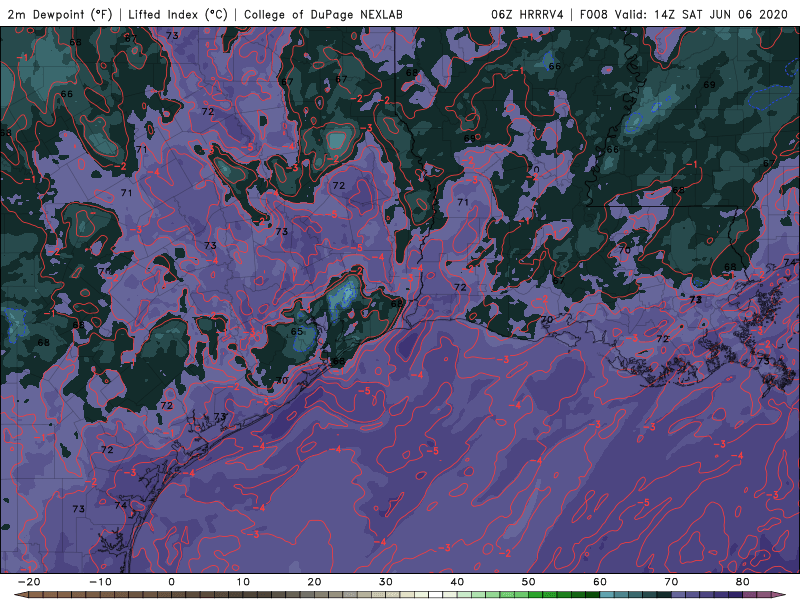Click the colorbar's right end arrow
Image resolution: width=800 pixels, height=600 pixels.
tap(781, 595)
